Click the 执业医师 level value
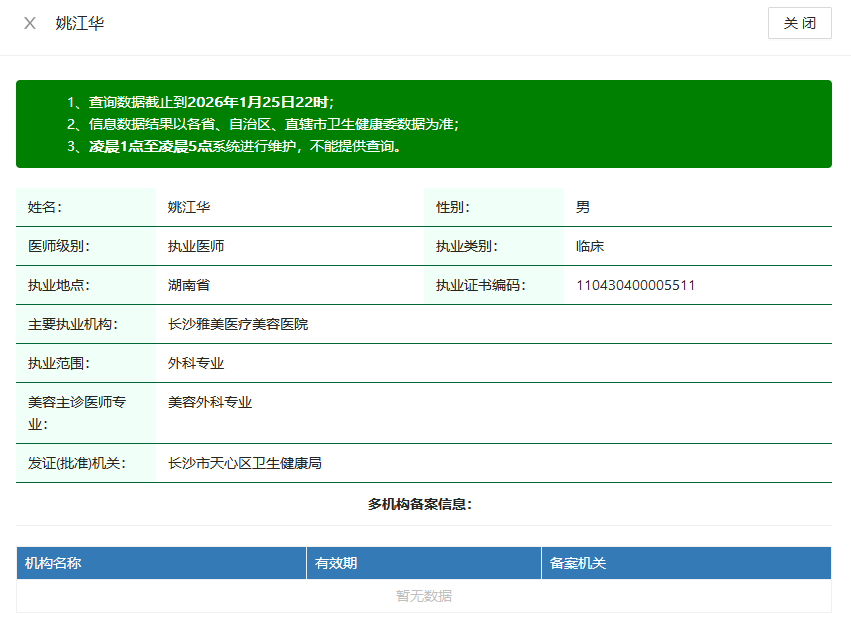 196,246
